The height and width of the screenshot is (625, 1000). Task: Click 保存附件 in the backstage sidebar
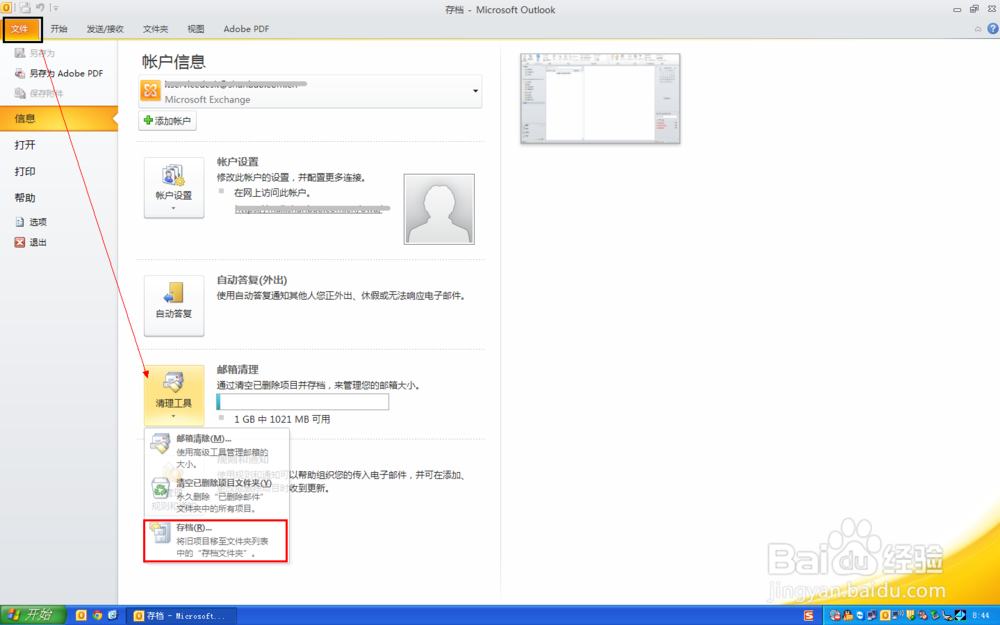click(39, 93)
